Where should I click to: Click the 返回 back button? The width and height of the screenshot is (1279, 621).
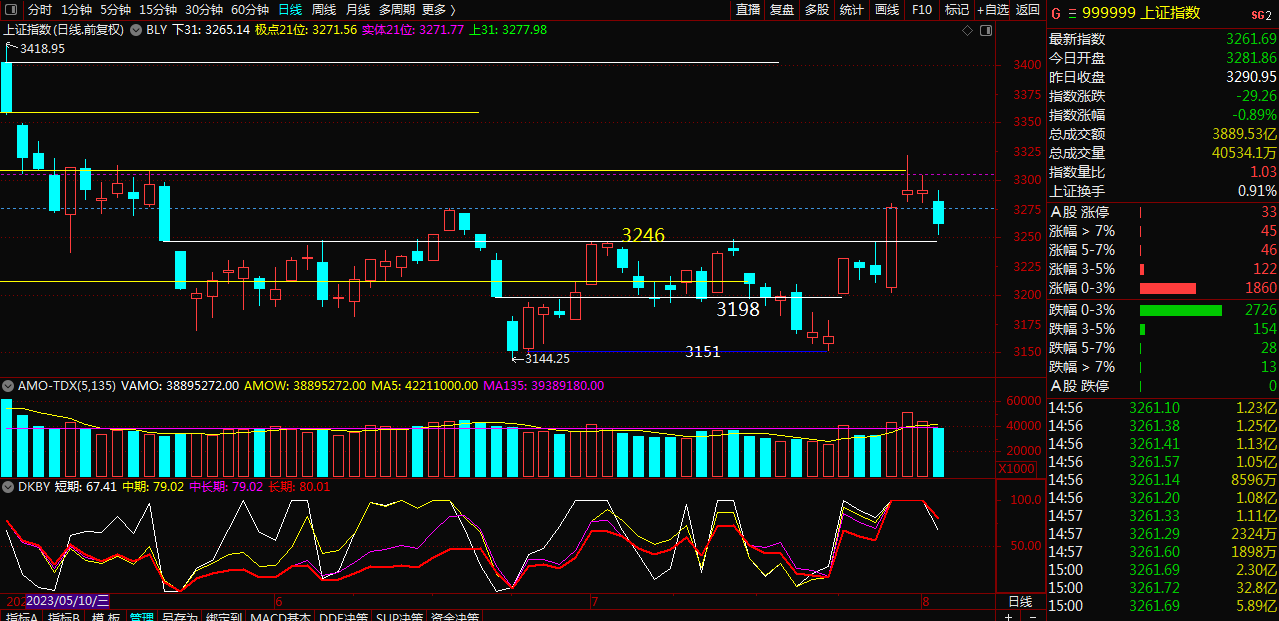[x=1028, y=9]
